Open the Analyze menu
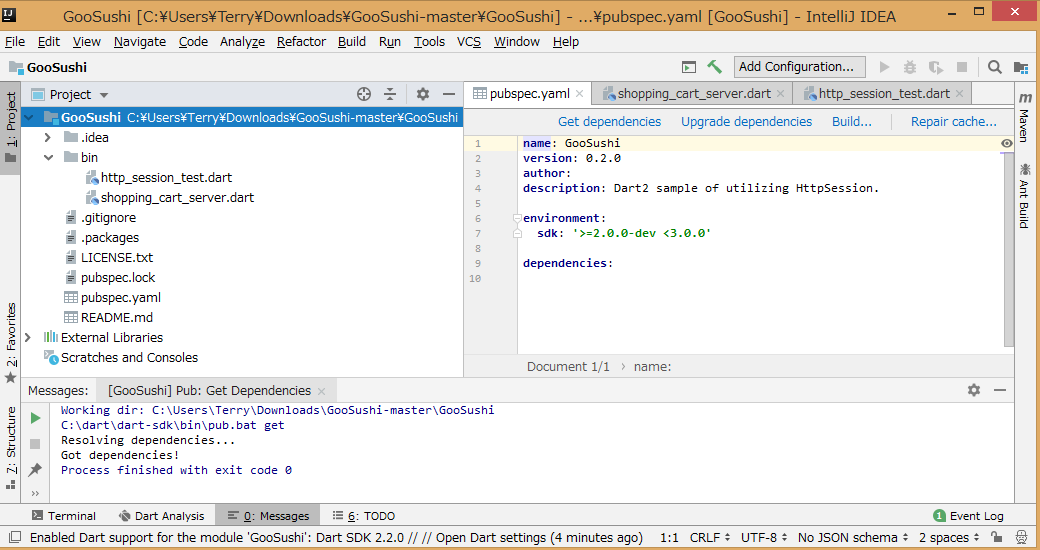Screen dimensions: 1040x550 pyautogui.click(x=242, y=41)
